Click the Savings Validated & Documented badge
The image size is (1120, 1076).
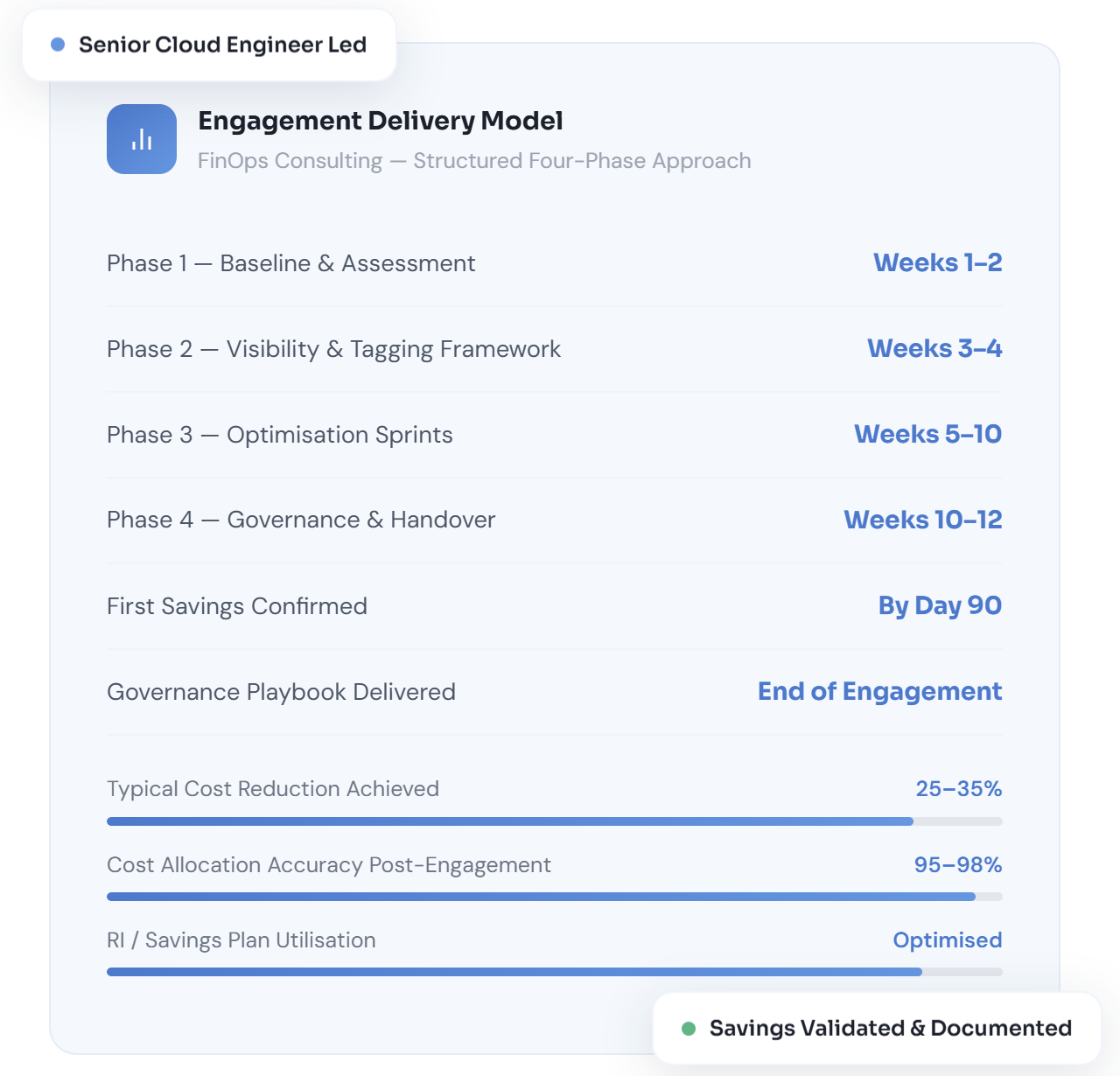tap(877, 1029)
